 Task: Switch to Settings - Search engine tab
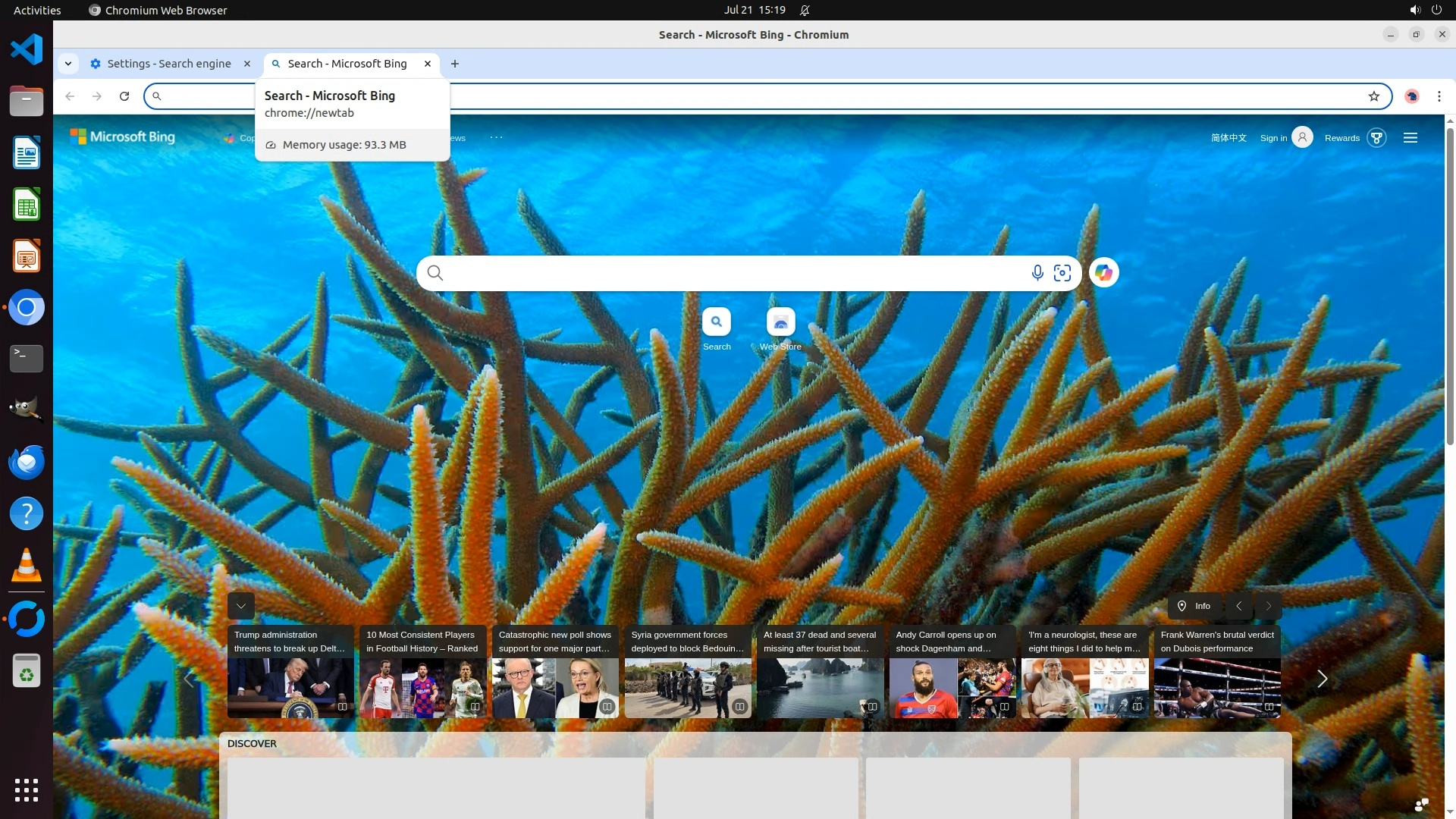[x=168, y=64]
